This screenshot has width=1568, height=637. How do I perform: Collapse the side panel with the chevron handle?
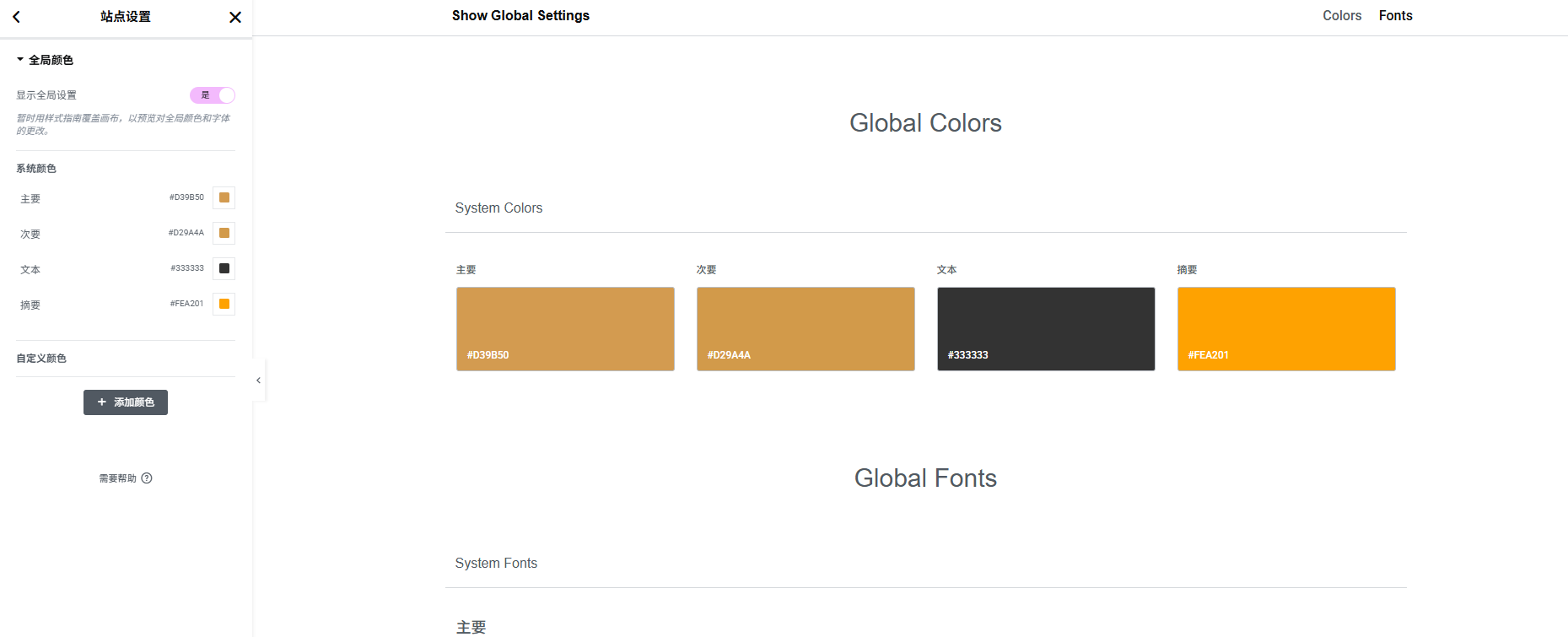[259, 381]
